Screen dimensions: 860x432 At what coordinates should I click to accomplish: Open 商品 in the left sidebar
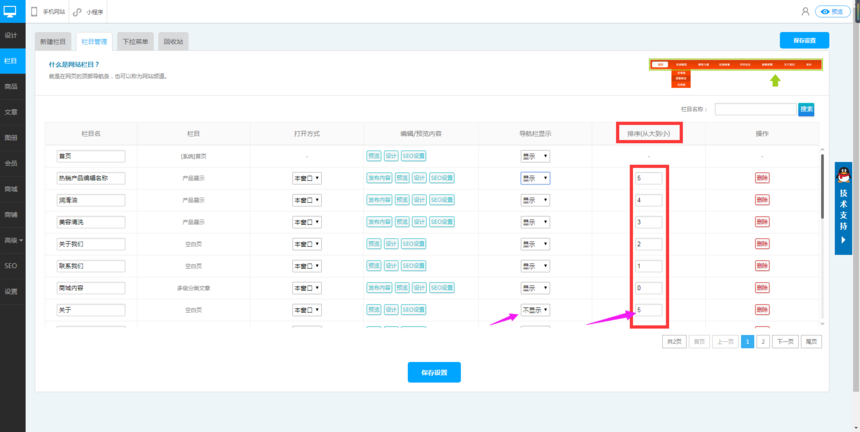point(11,87)
